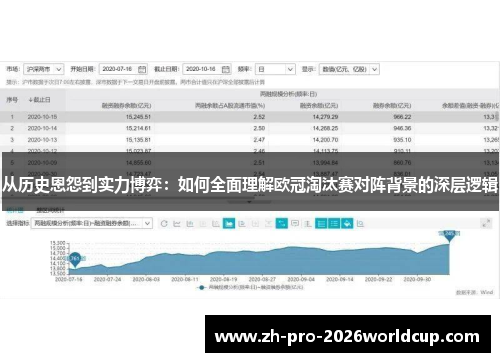Viewport: 500px width, 362px height.
Task: Click the icon between the speech-bubble and table-view icons
Action: pos(308,223)
